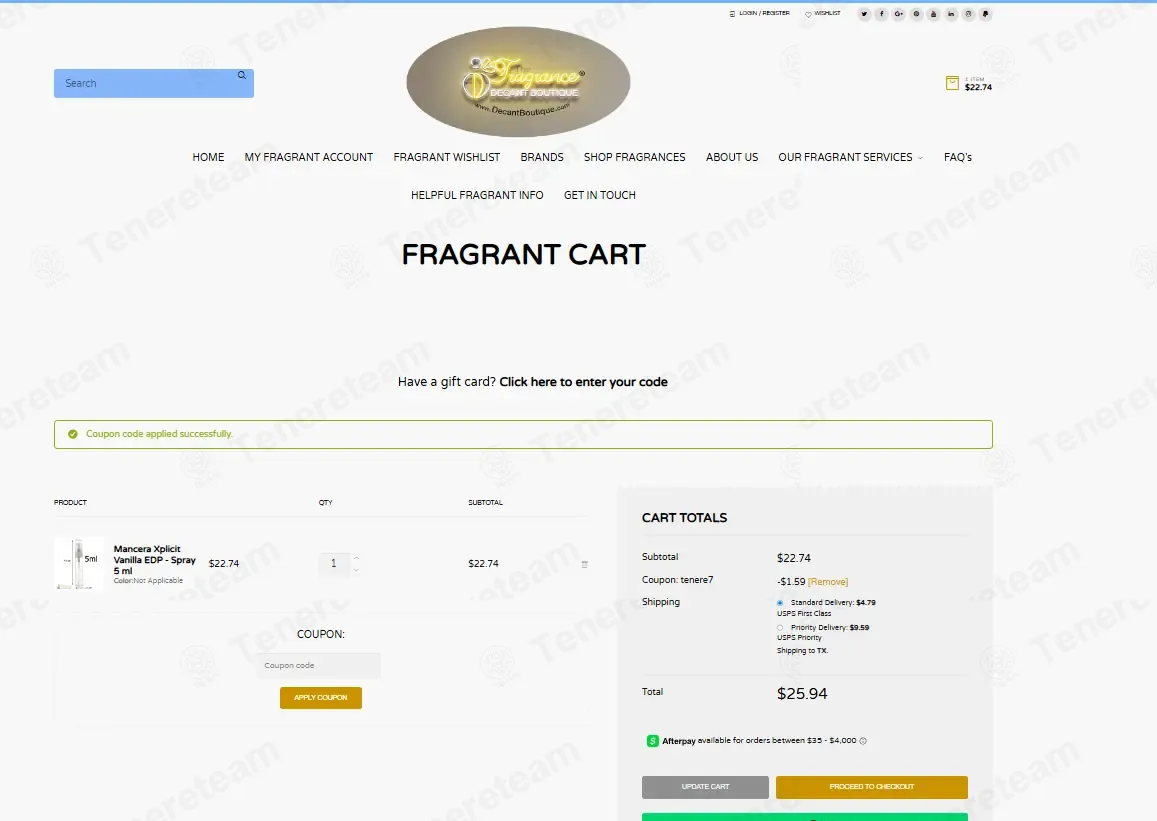Image resolution: width=1157 pixels, height=821 pixels.
Task: Open Mancera Xplicit Vanilla EDP product link
Action: pos(154,560)
